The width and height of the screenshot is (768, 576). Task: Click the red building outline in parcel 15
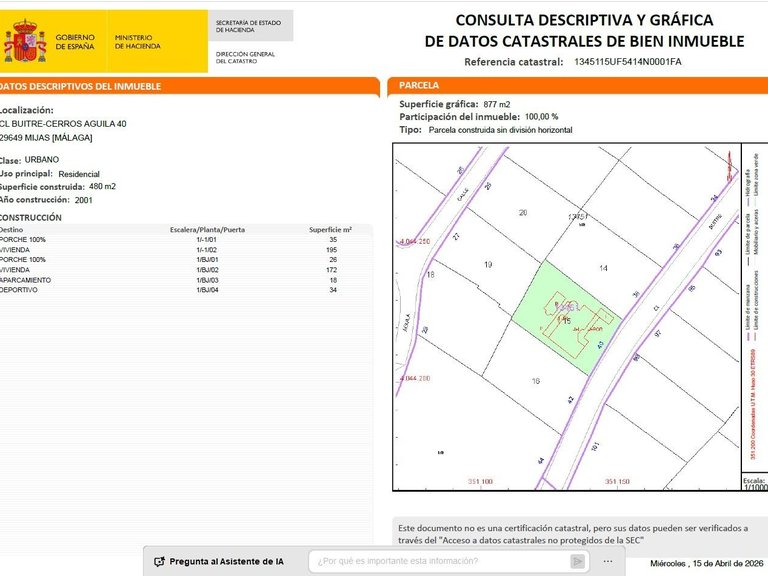click(x=576, y=324)
